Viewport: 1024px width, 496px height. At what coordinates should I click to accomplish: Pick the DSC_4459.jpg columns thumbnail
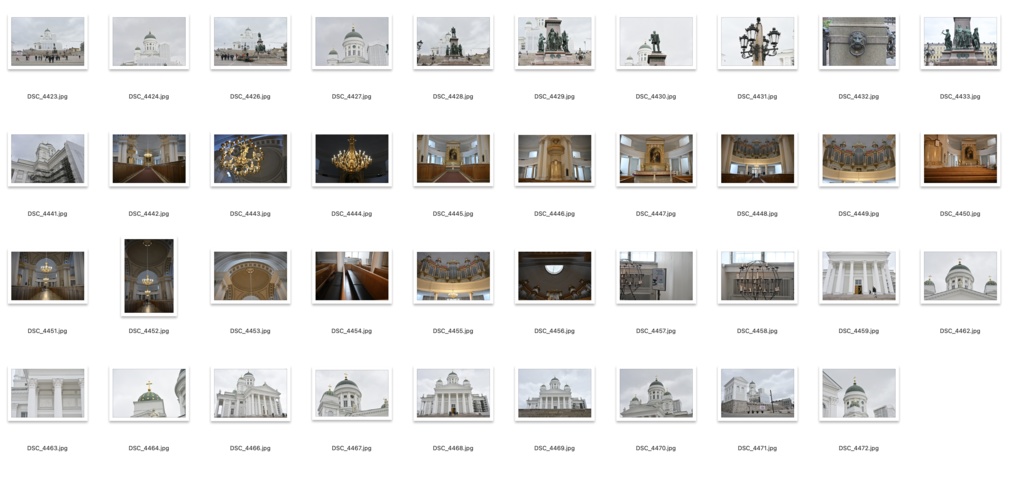(x=859, y=276)
